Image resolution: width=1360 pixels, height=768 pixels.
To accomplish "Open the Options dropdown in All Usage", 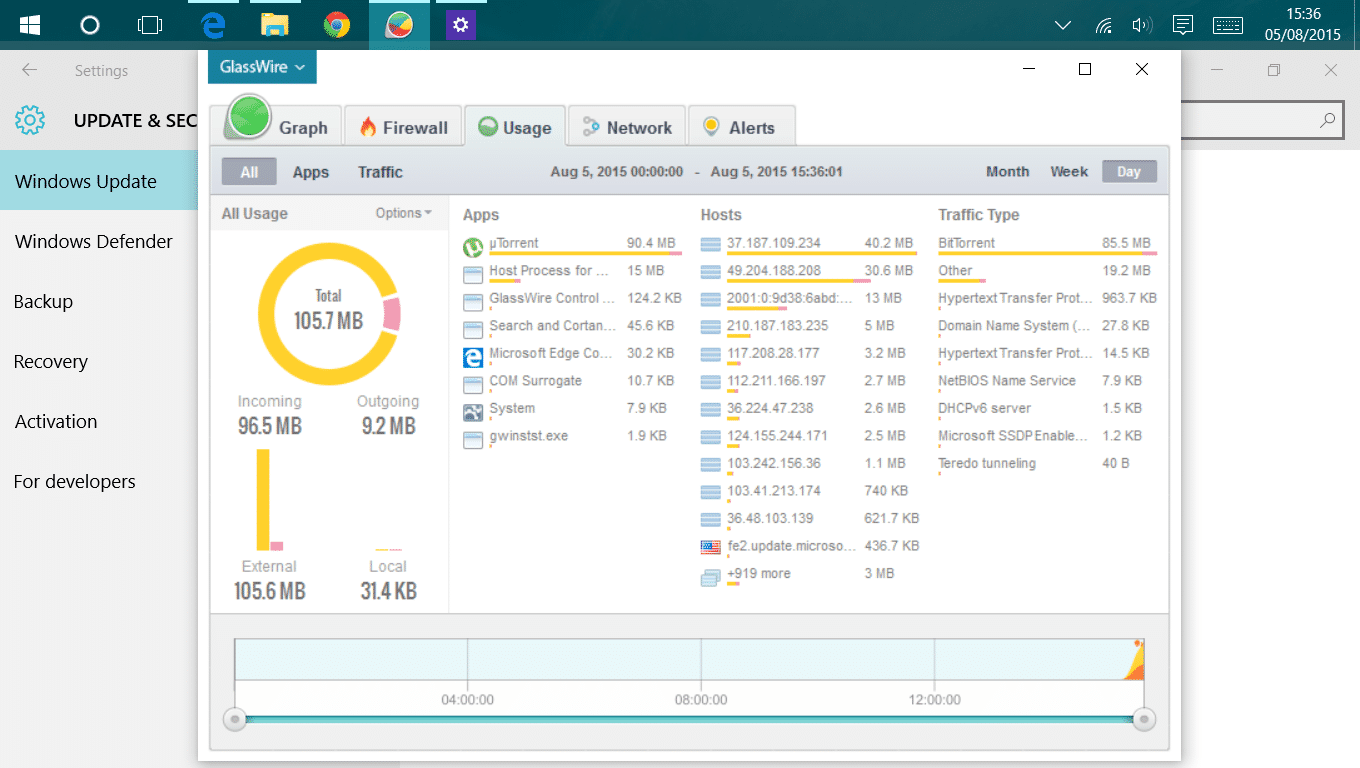I will tap(403, 213).
